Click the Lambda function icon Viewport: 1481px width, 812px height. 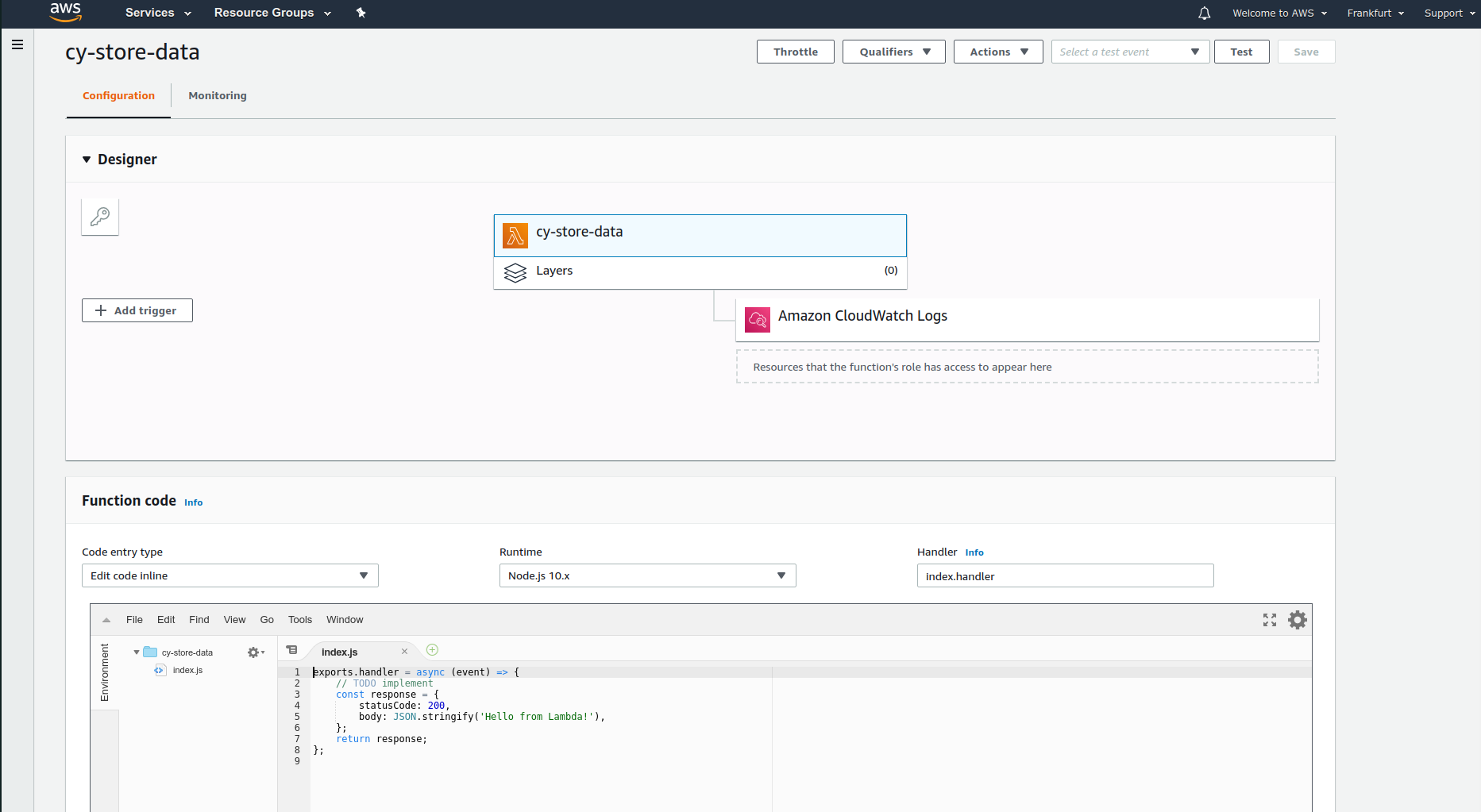tap(515, 236)
